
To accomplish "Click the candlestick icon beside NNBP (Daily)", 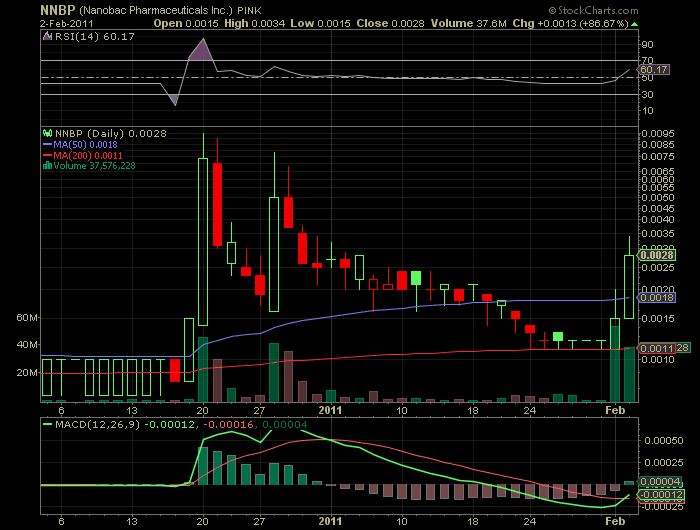I will 47,133.
